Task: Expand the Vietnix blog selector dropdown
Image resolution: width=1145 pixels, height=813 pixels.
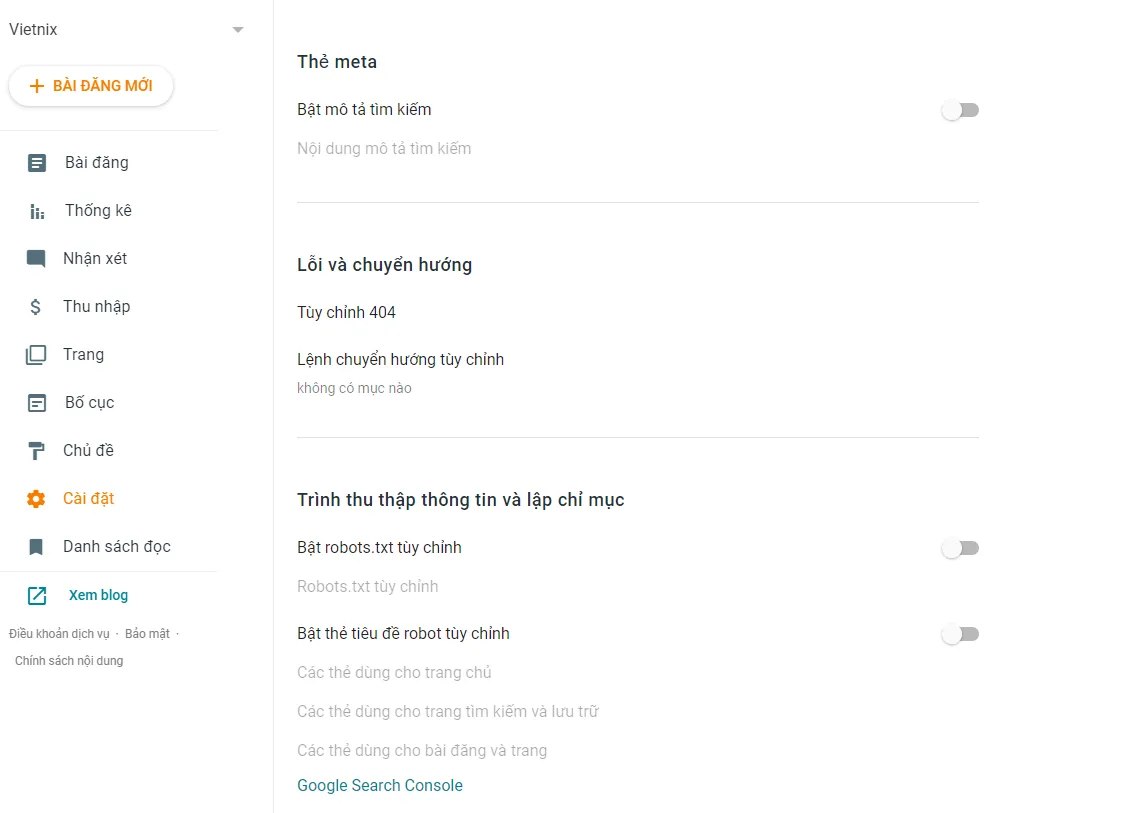Action: (238, 30)
